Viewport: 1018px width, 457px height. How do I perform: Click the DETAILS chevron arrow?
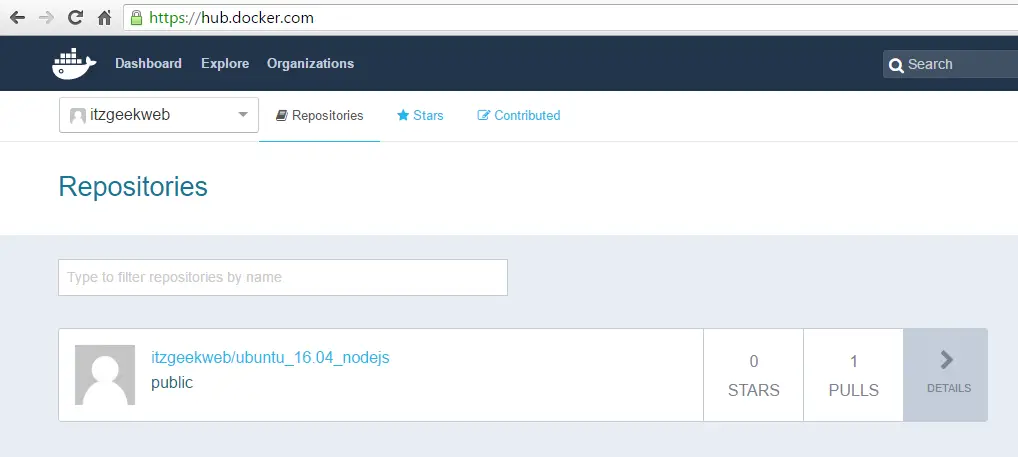tap(947, 360)
